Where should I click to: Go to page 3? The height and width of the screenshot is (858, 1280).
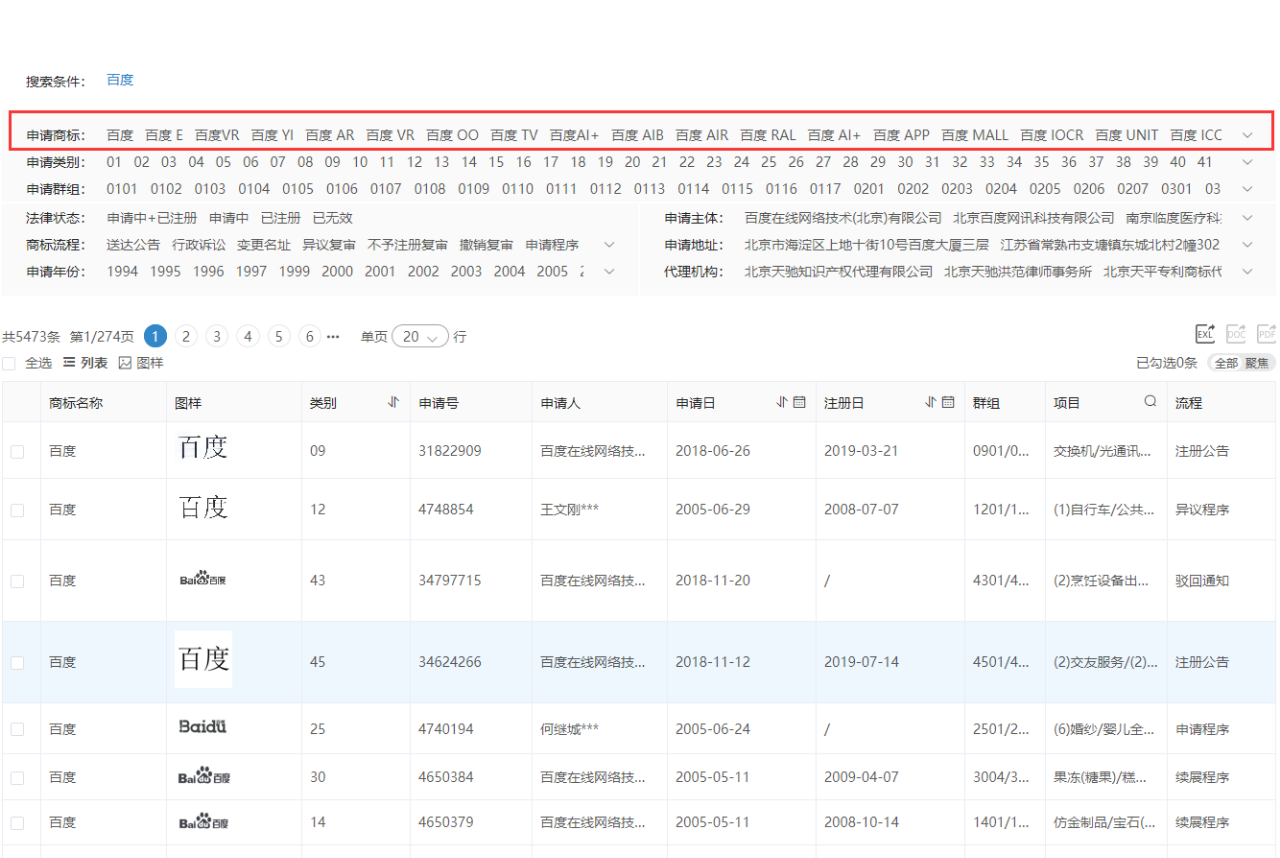217,337
